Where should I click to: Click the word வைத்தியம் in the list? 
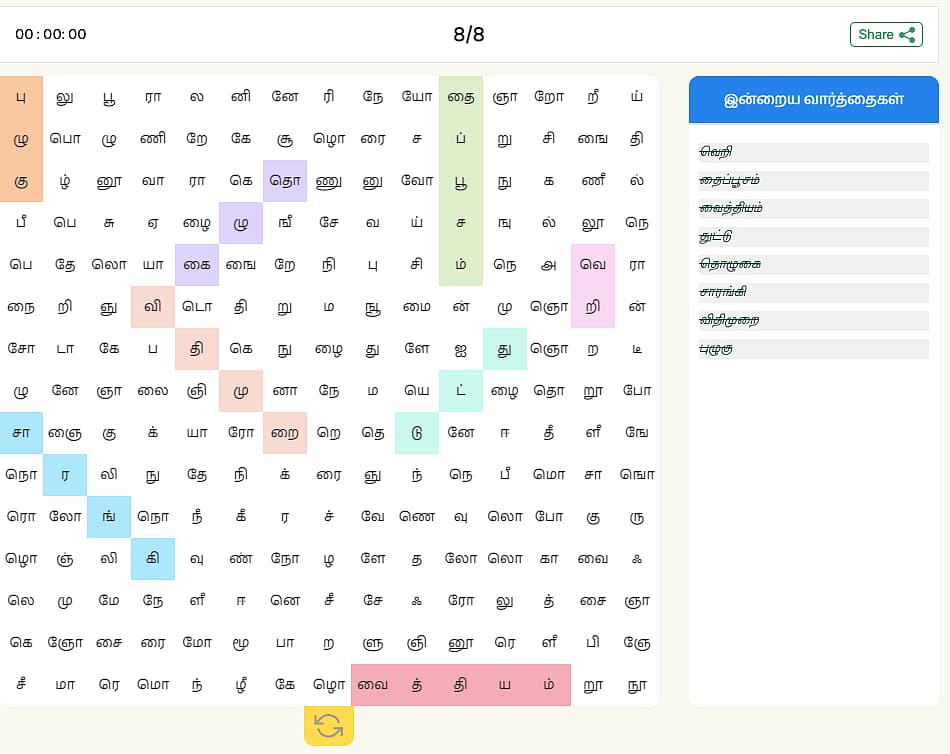[731, 208]
